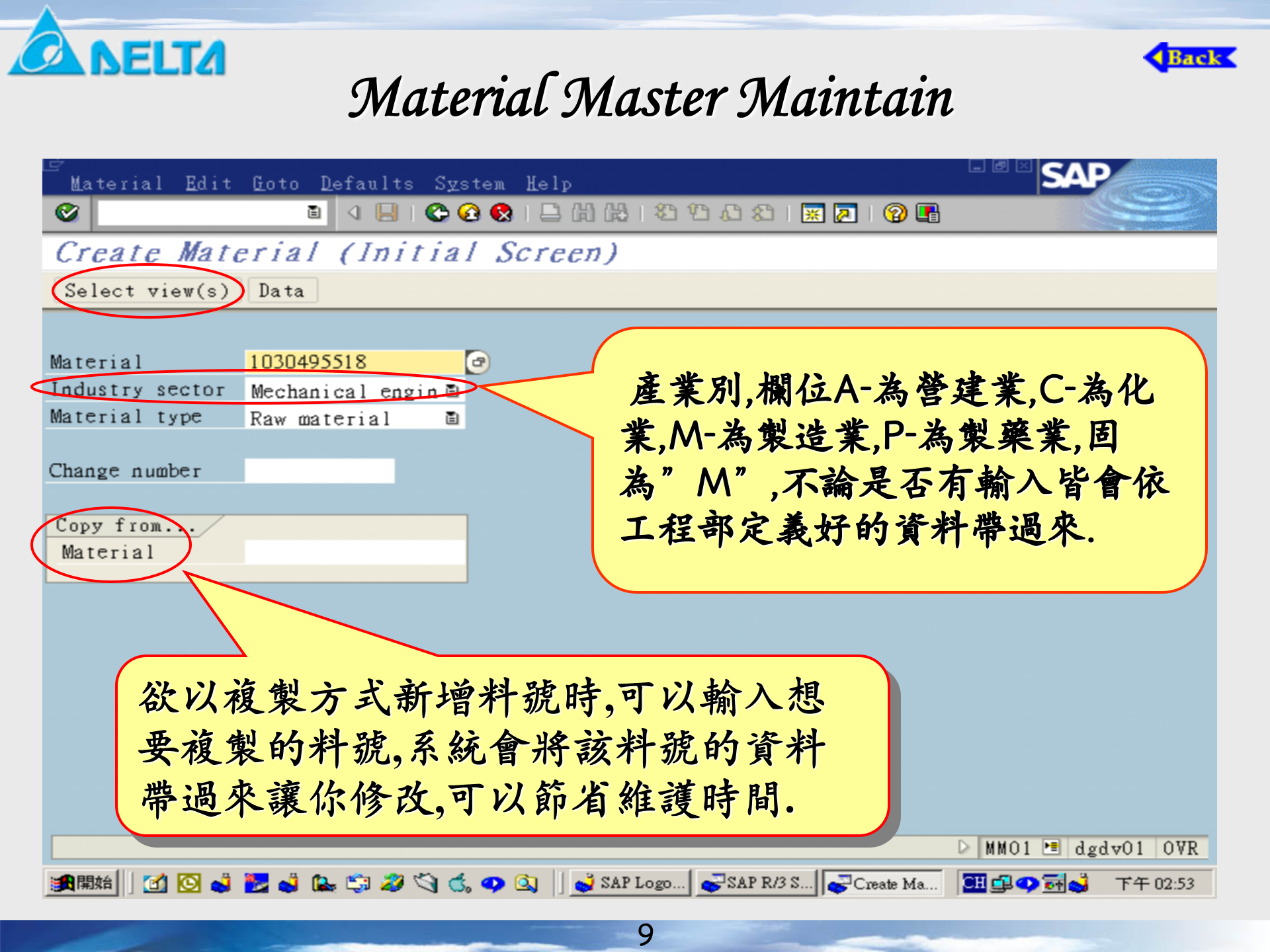Open the System menu
Viewport: 1270px width, 952px height.
[x=468, y=183]
